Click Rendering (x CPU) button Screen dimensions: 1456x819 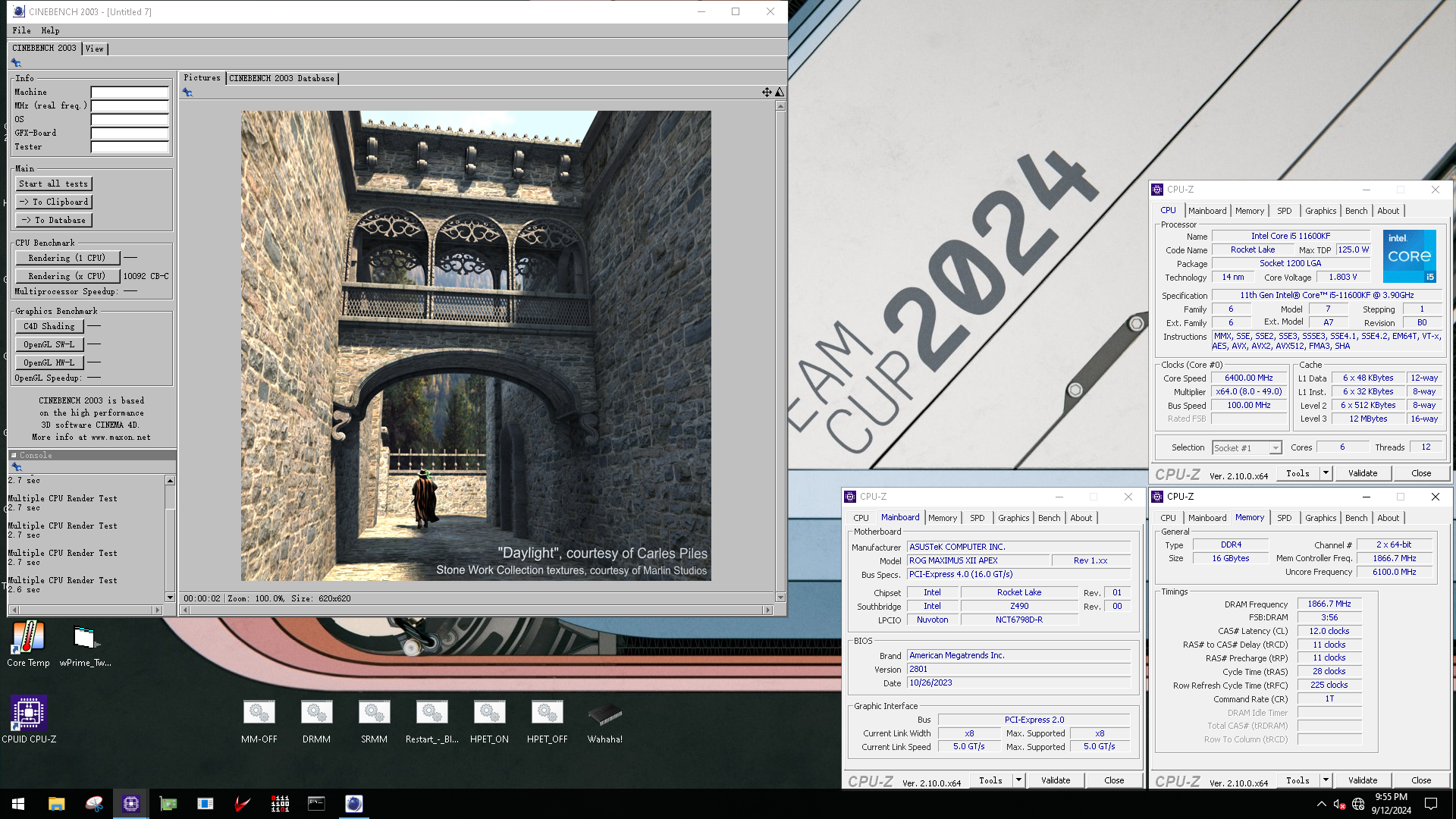tap(67, 276)
